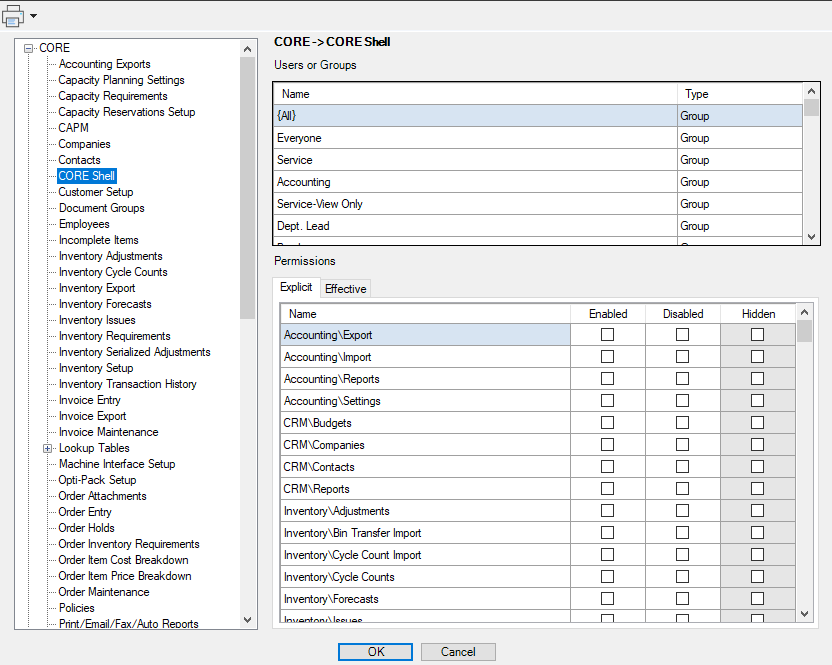Image resolution: width=832 pixels, height=665 pixels.
Task: Enable Accounting\Export permission checkbox
Action: 608,334
